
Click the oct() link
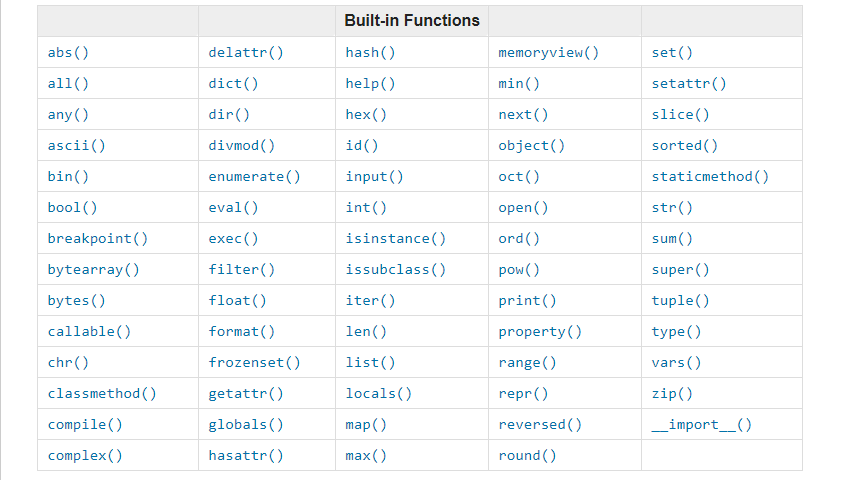click(518, 176)
